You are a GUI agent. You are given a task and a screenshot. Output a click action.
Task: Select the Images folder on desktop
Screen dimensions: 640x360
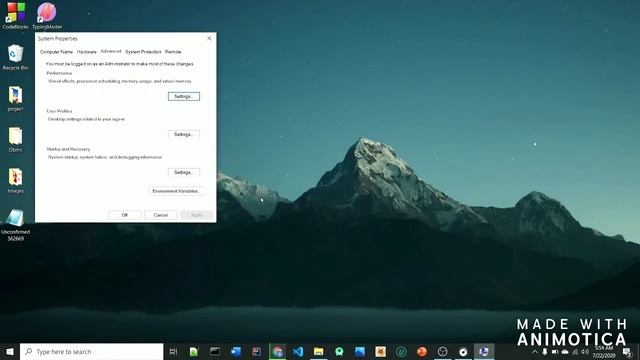pos(15,180)
